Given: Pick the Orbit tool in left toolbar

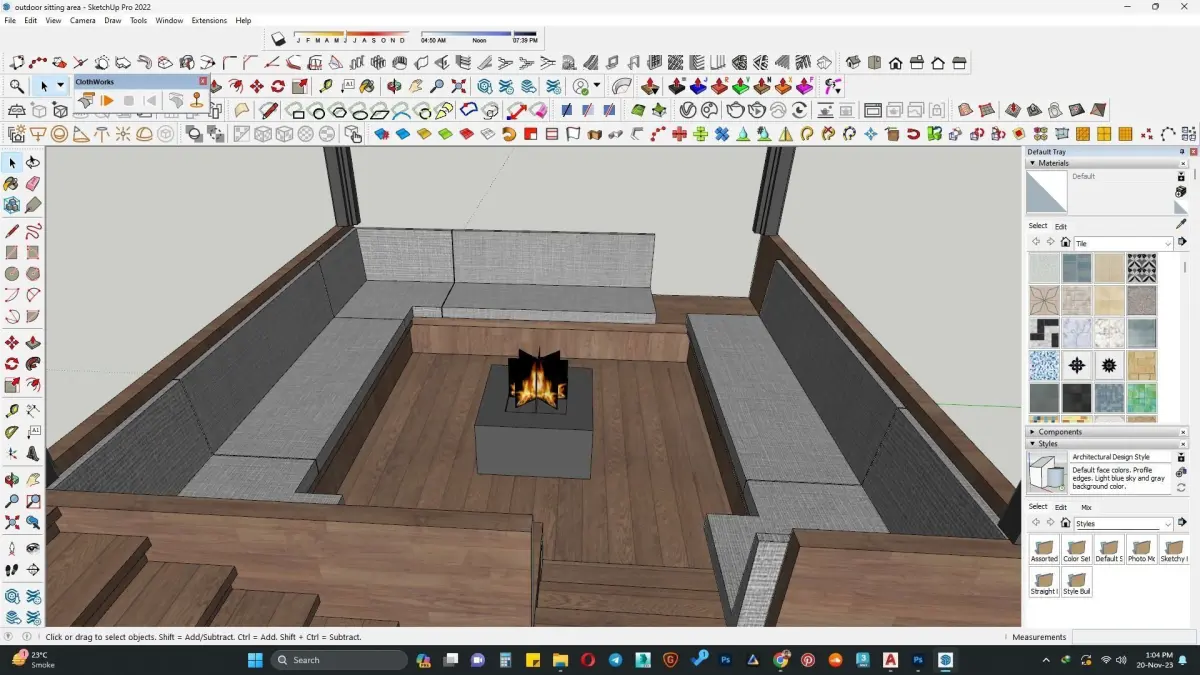Looking at the screenshot, I should (12, 479).
